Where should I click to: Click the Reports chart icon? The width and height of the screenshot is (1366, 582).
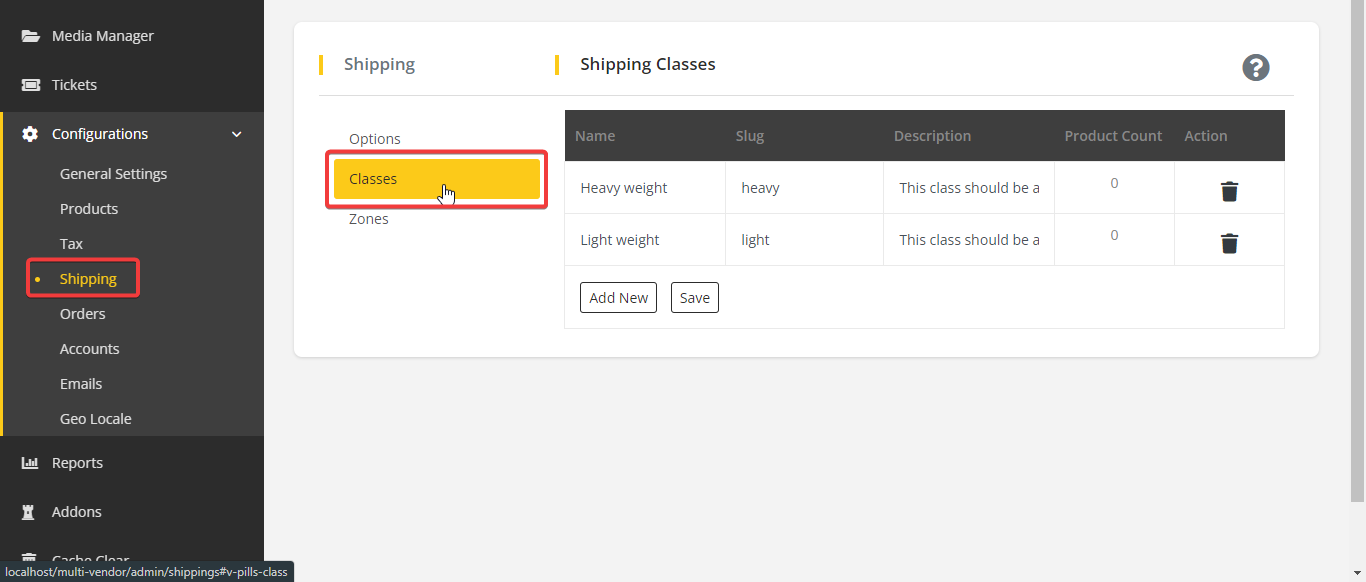(x=31, y=463)
